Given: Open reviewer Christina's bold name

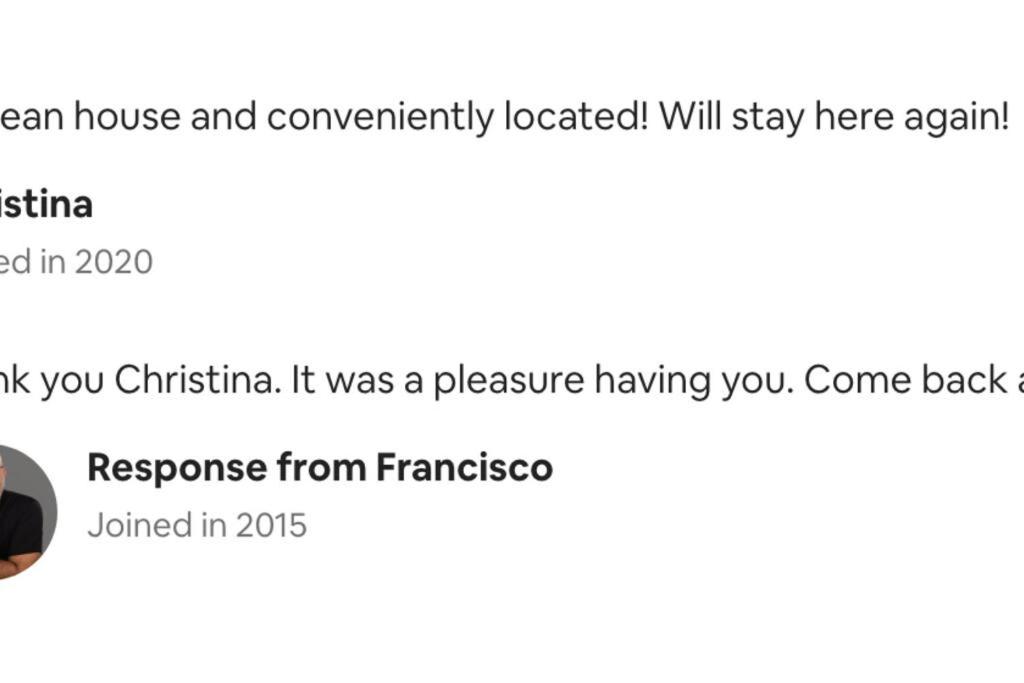Looking at the screenshot, I should tap(46, 204).
